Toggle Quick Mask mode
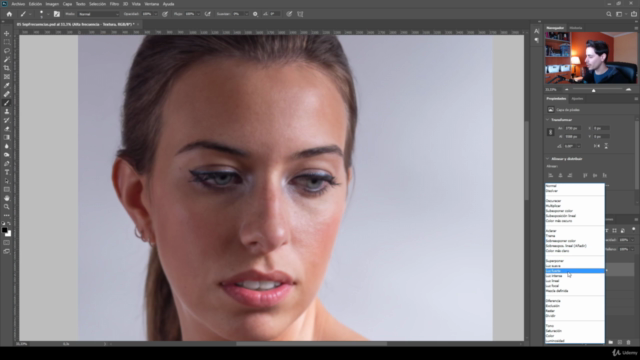Screen dimensions: 640x360 pos(7,242)
